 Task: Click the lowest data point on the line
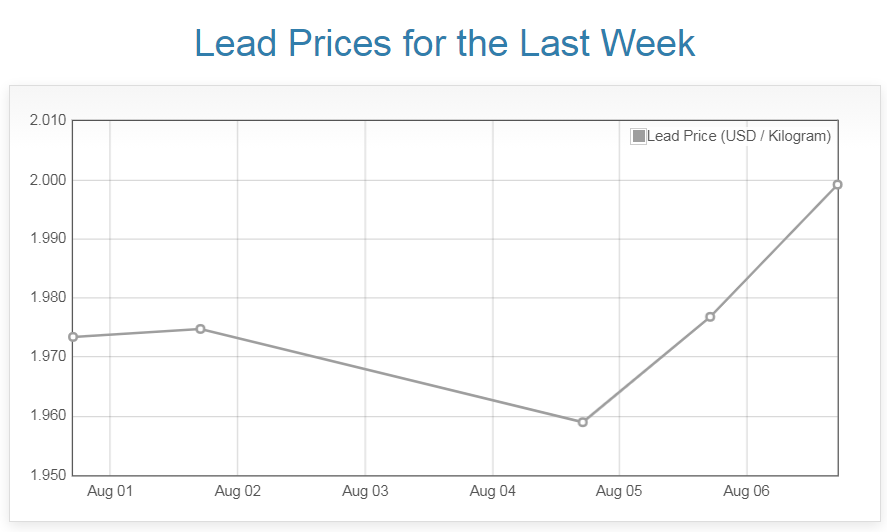coord(583,422)
